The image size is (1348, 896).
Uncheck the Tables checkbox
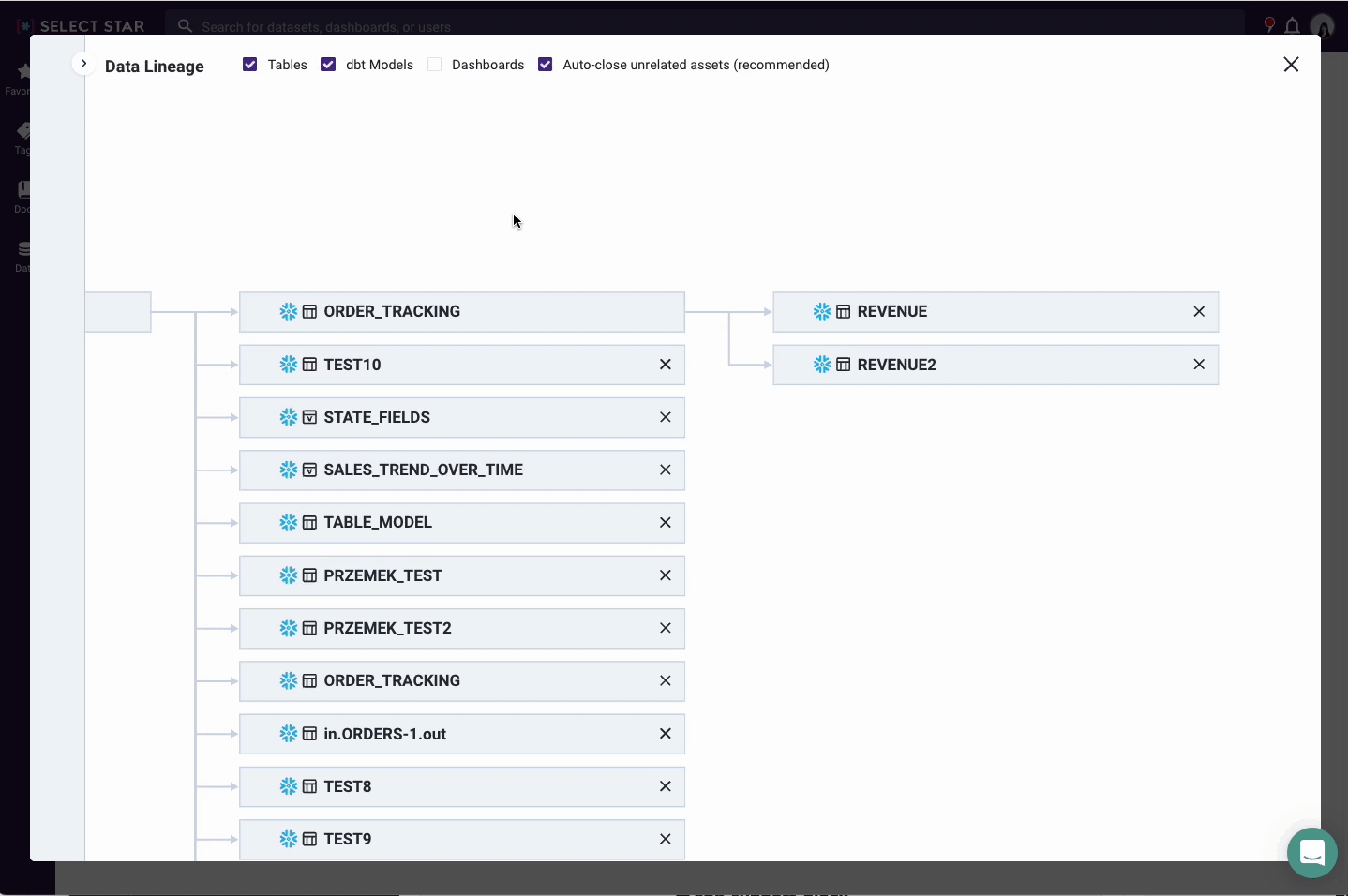(x=250, y=65)
